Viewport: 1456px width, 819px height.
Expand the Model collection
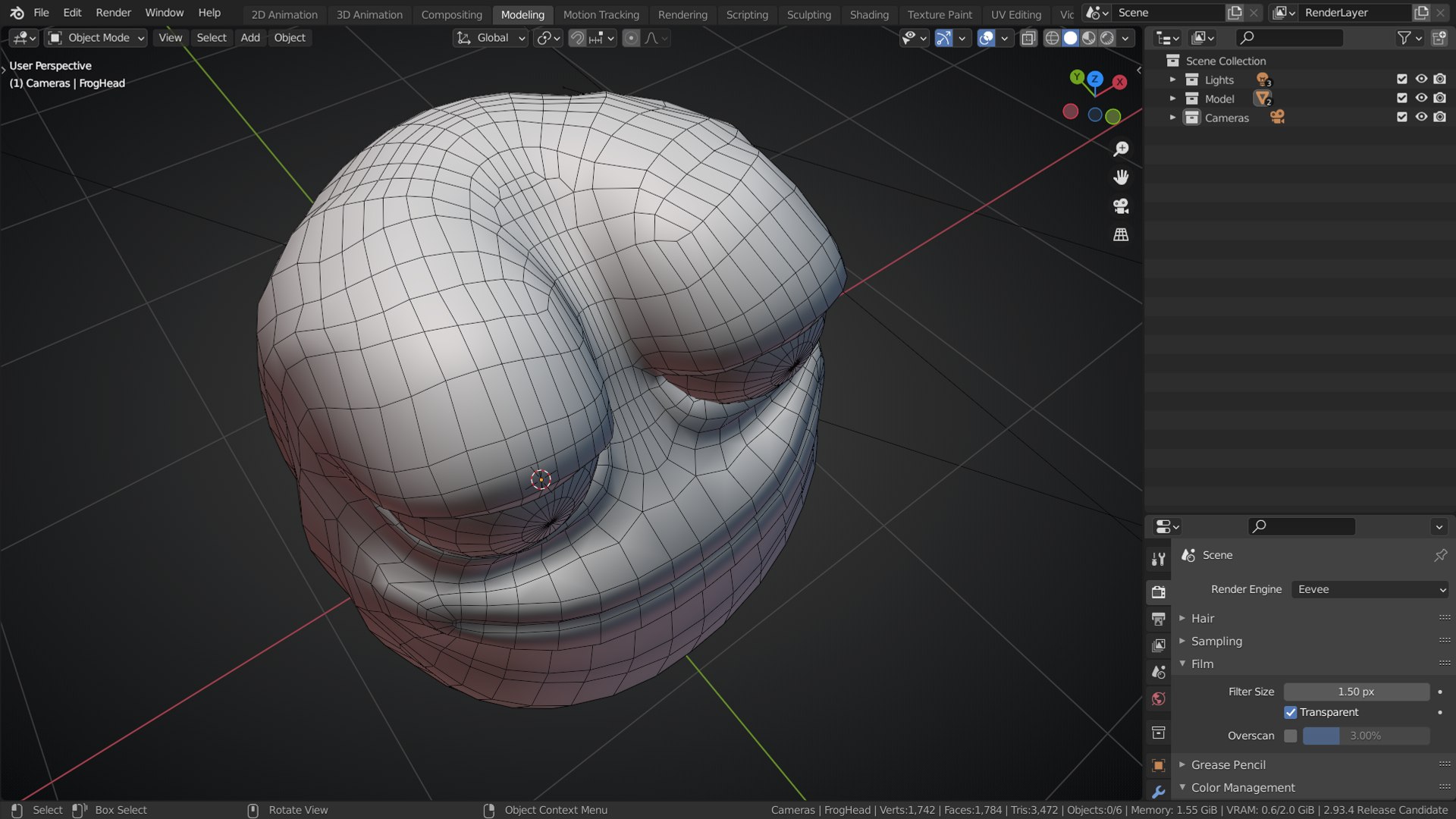click(1172, 99)
